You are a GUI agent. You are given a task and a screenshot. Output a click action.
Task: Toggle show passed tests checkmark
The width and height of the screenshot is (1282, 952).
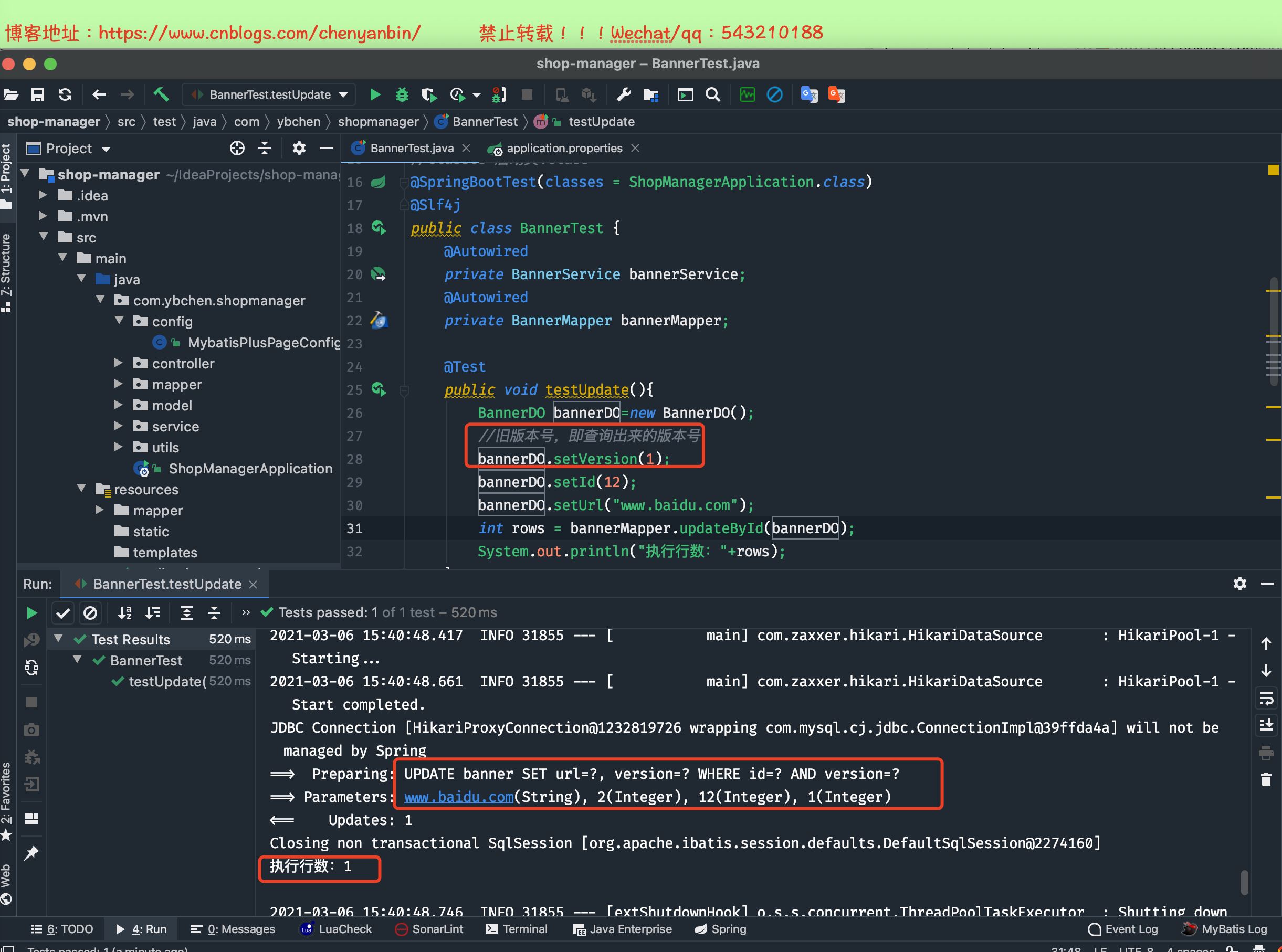[63, 613]
